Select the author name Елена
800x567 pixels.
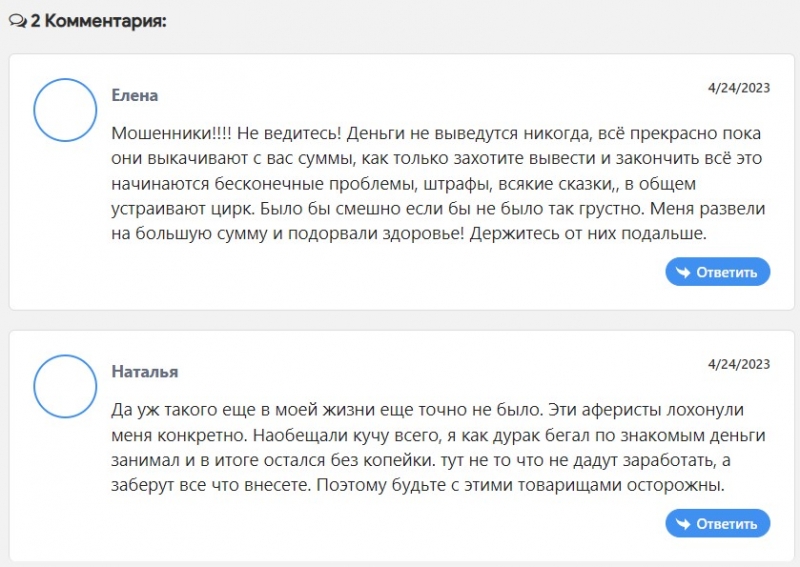(135, 95)
